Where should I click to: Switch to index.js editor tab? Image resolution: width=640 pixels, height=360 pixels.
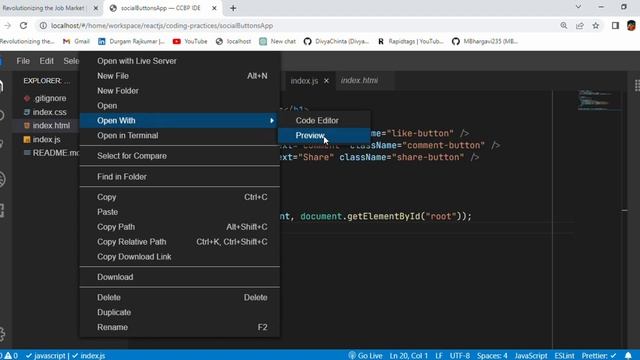click(x=304, y=81)
